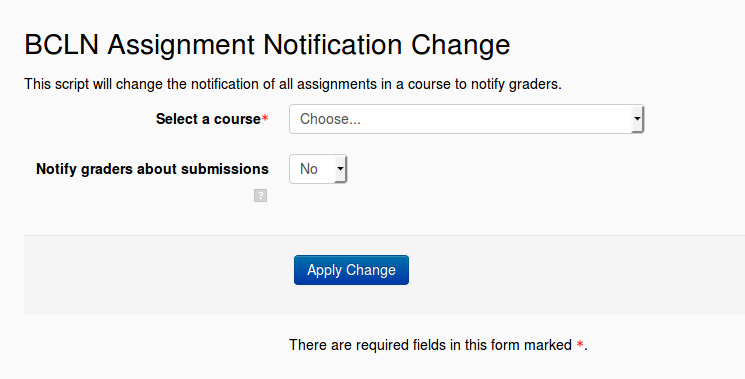Open the Select a course dropdown
The image size is (745, 379).
click(x=466, y=119)
